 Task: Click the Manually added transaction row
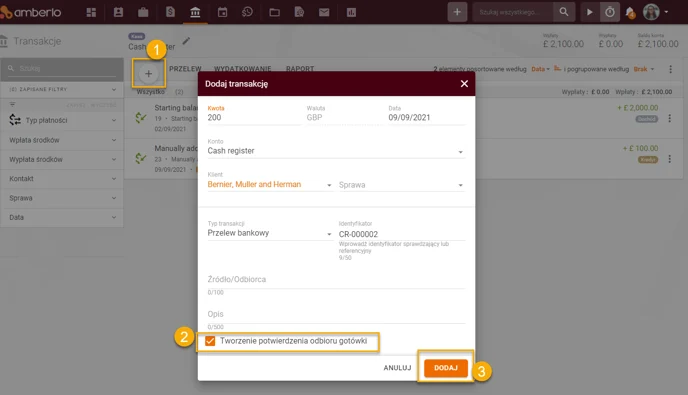403,159
